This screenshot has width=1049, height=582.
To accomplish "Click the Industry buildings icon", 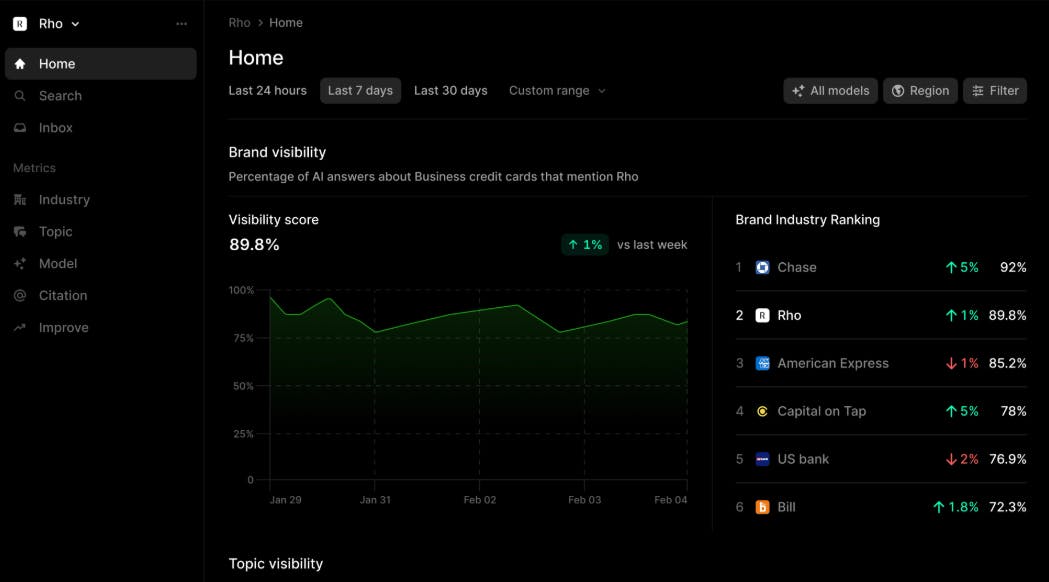I will pos(20,200).
